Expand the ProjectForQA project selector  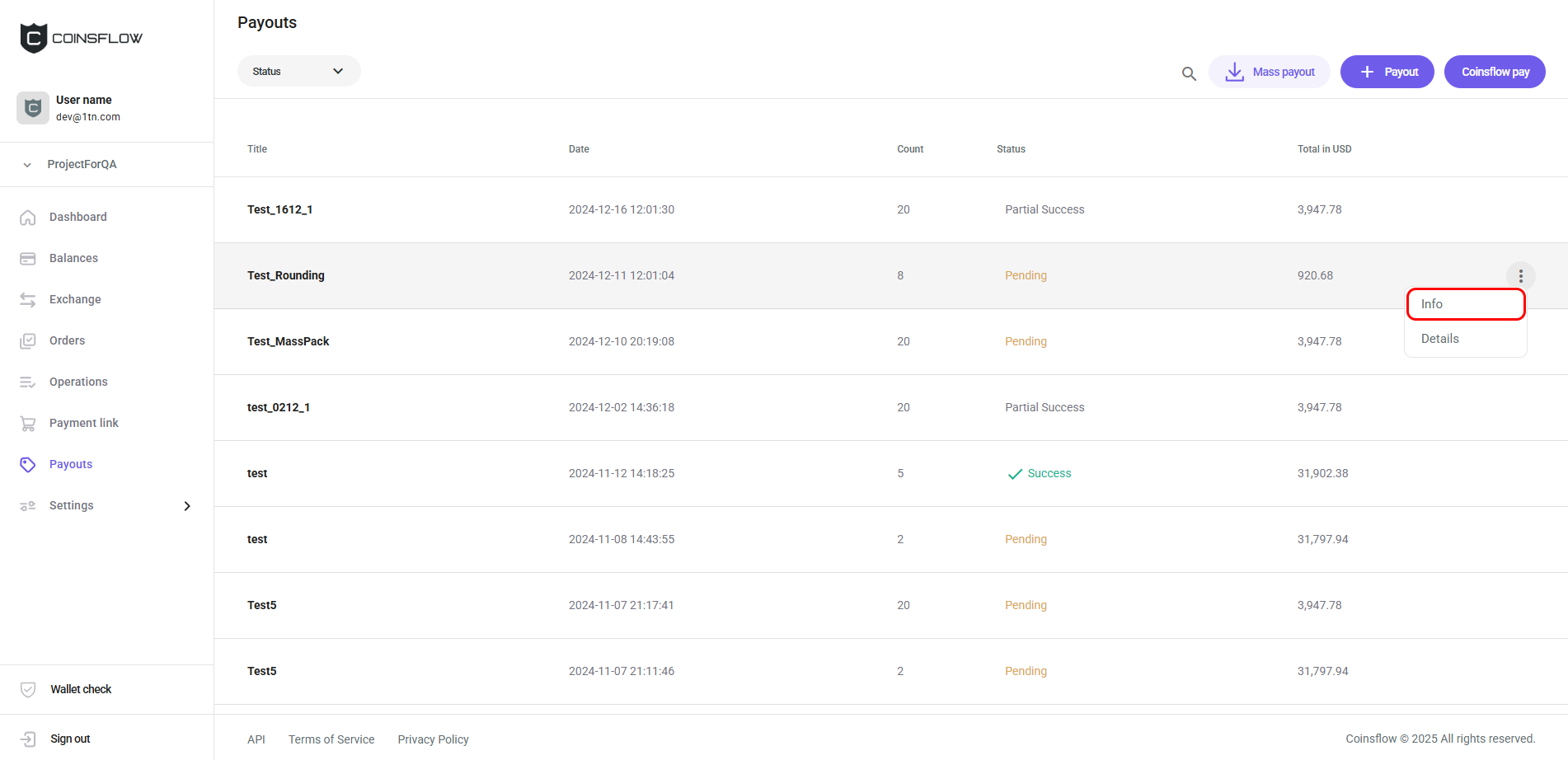coord(82,164)
